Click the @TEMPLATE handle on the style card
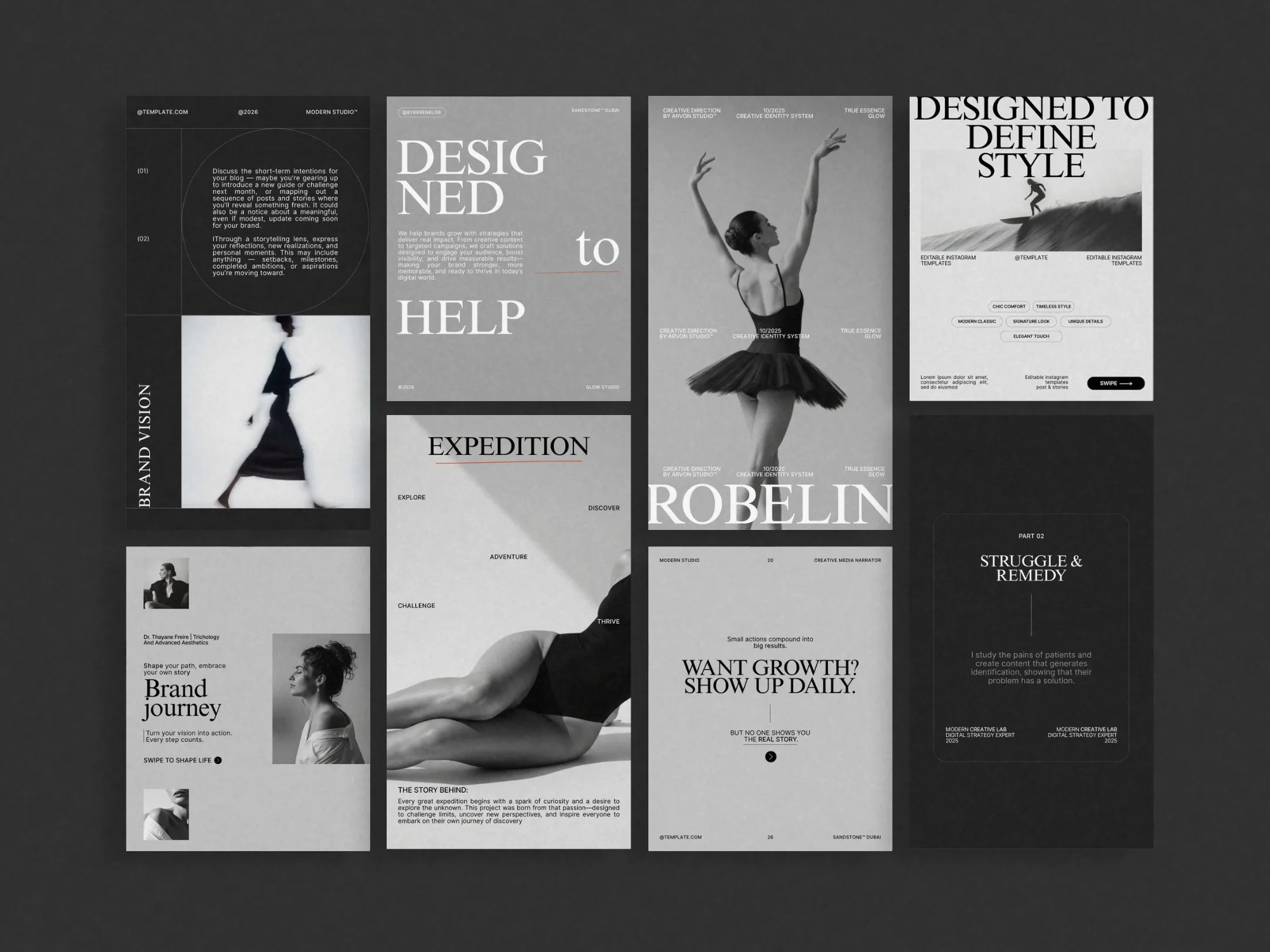The width and height of the screenshot is (1270, 952). click(1031, 258)
